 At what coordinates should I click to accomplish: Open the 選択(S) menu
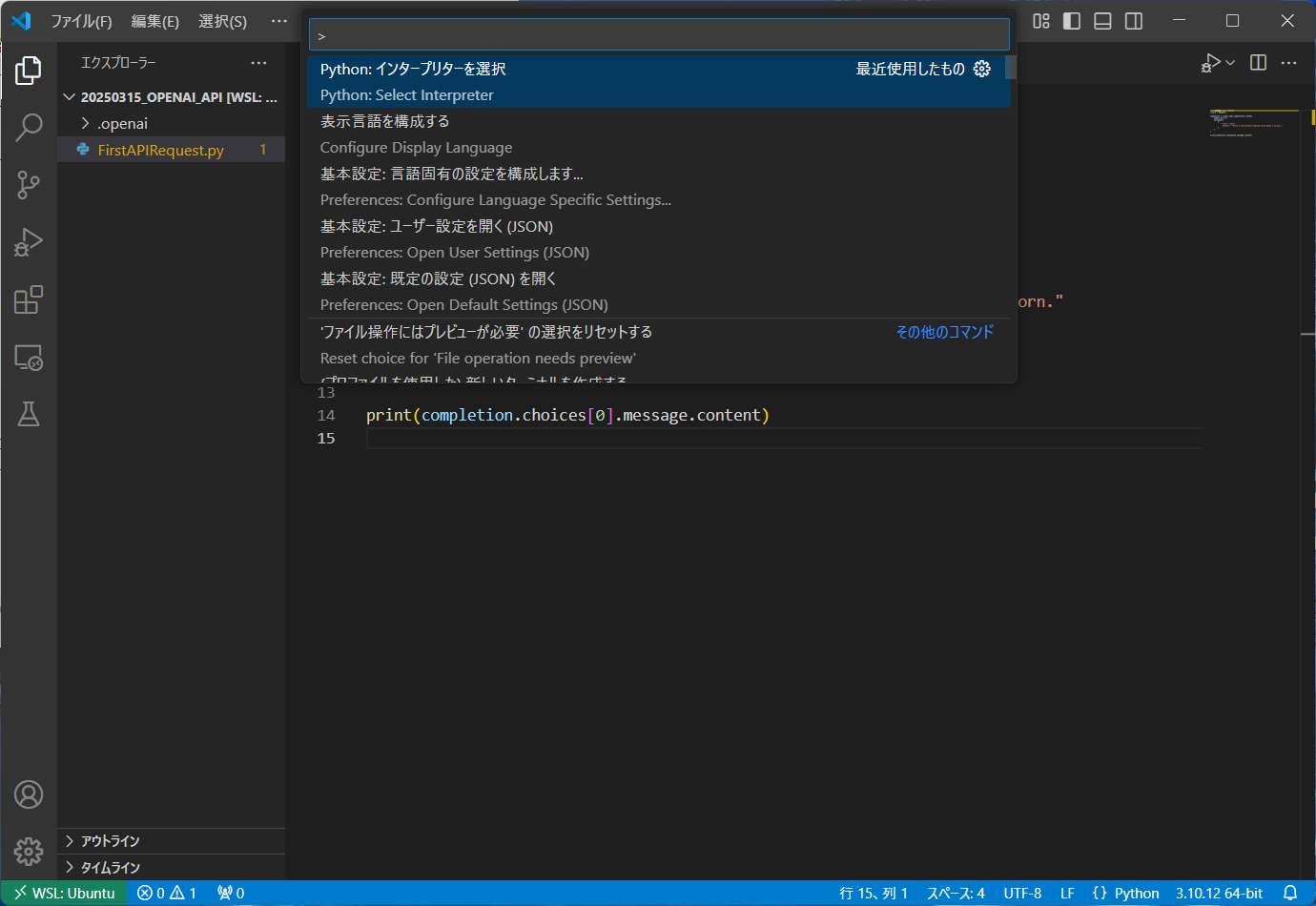tap(222, 21)
